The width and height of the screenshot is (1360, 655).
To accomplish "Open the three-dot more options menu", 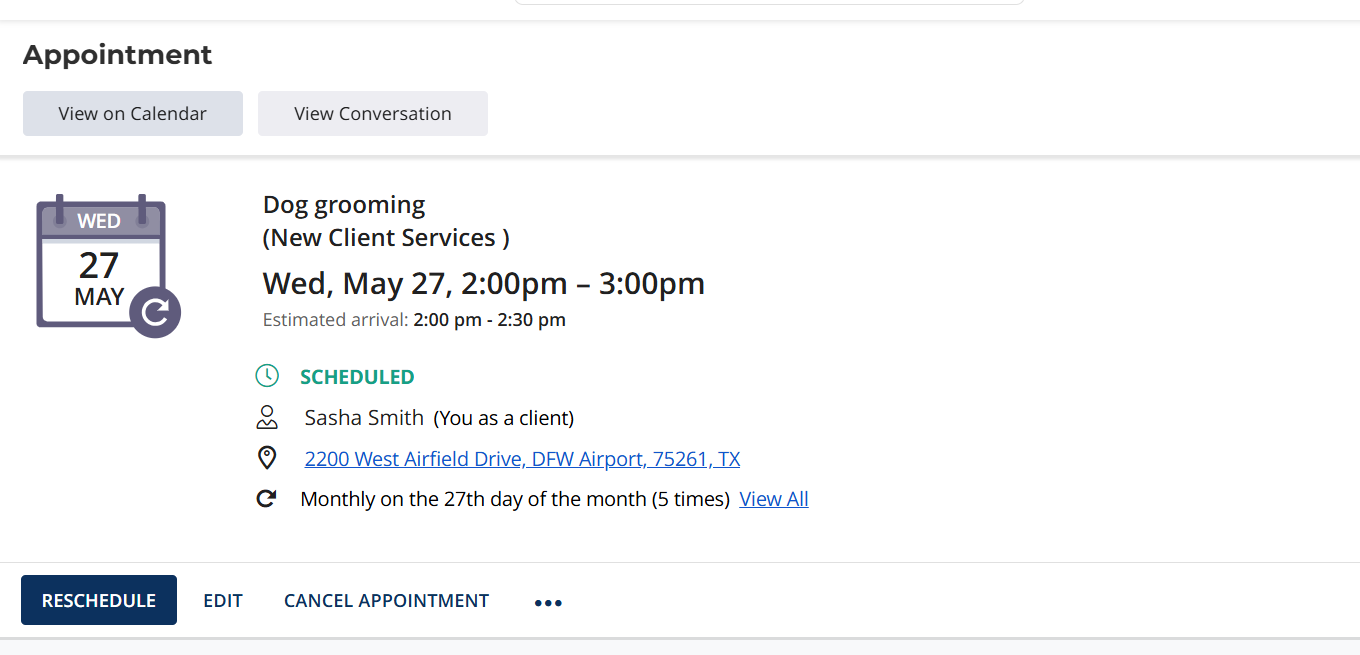I will click(548, 602).
